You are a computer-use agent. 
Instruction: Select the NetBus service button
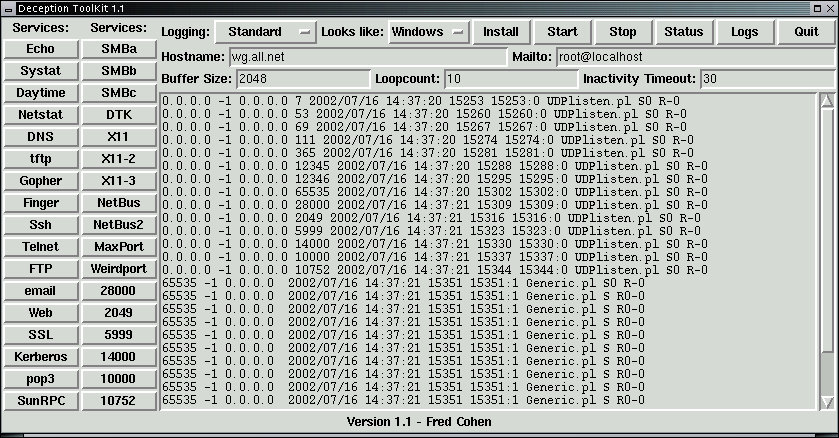pos(119,202)
